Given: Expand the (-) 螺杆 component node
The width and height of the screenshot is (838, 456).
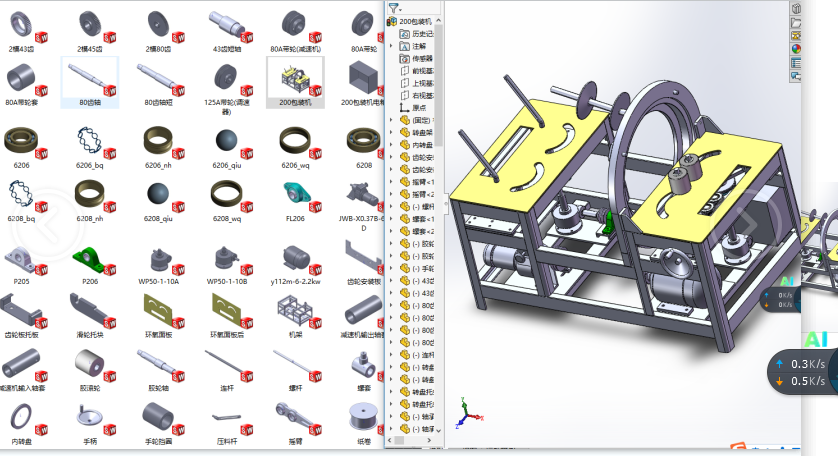Looking at the screenshot, I should (391, 206).
